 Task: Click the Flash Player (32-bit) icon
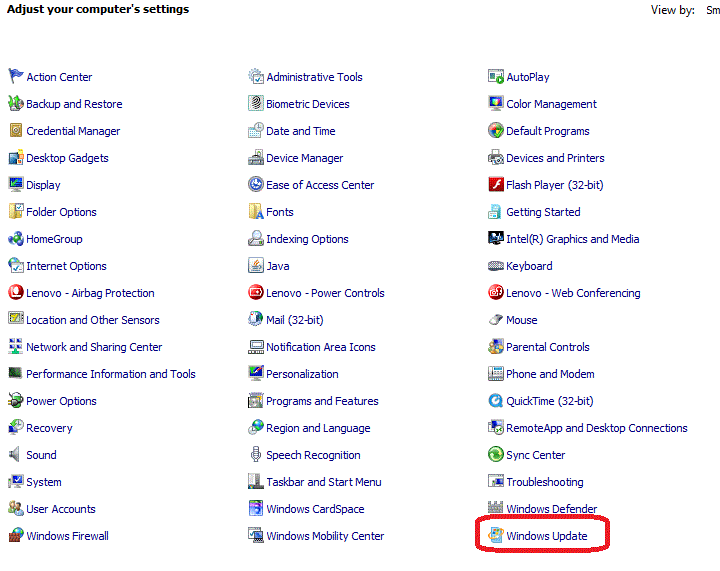coord(496,185)
